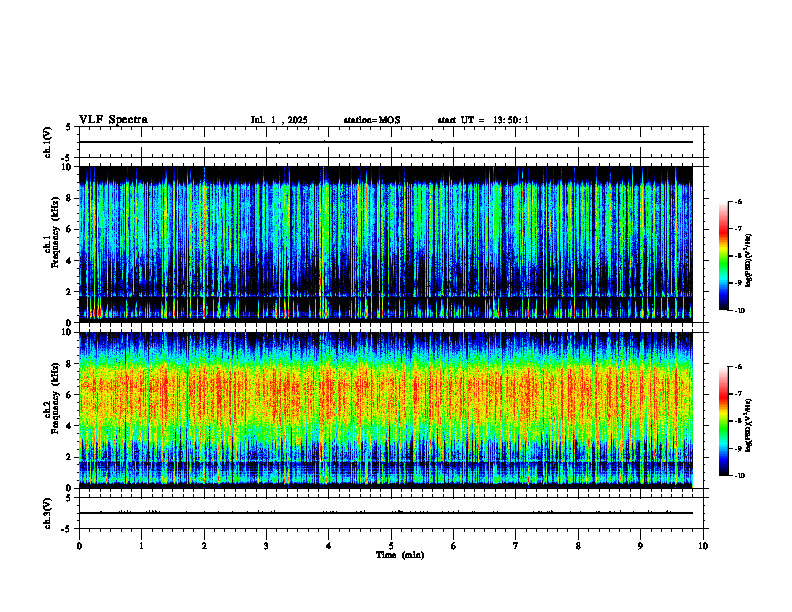Click the ch.3(V) waveform trace
Image resolution: width=792 pixels, height=612 pixels.
(x=386, y=513)
